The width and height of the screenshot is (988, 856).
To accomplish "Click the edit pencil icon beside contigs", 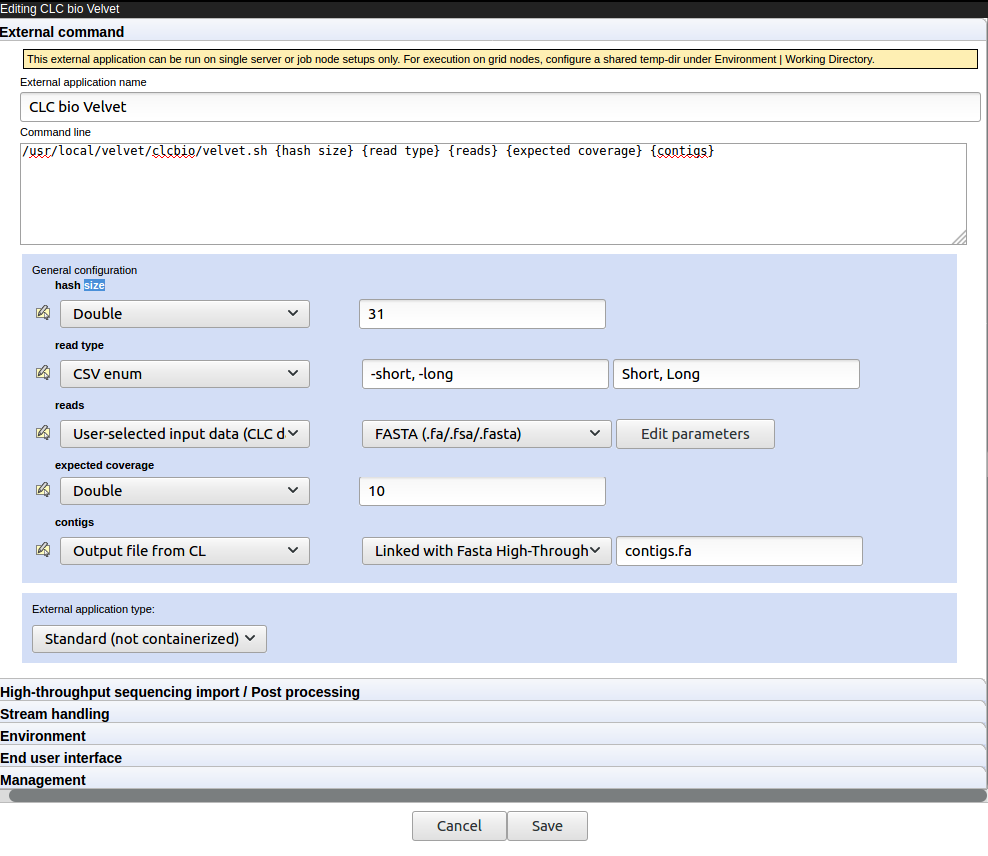I will click(x=42, y=549).
